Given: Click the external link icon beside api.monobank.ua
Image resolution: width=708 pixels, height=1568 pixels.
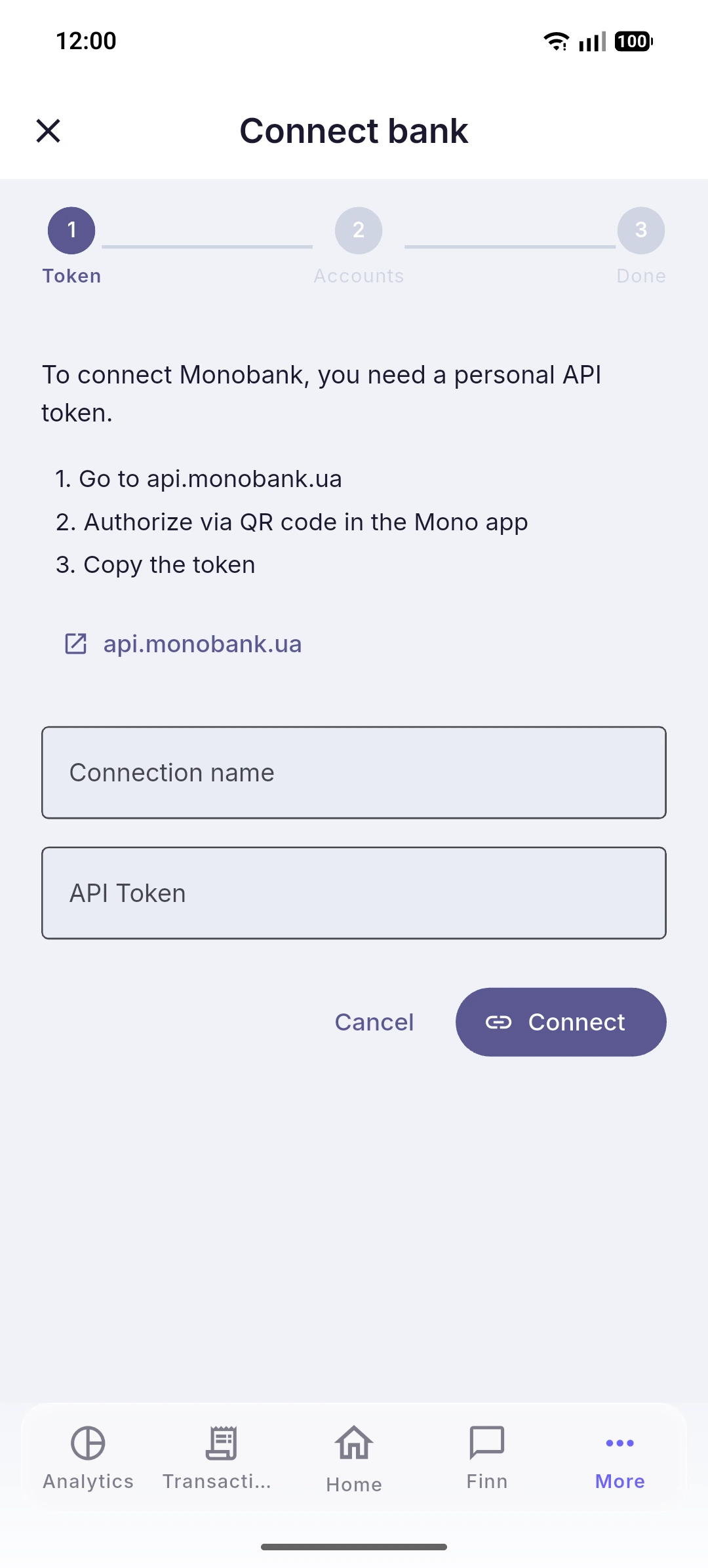Looking at the screenshot, I should point(76,644).
